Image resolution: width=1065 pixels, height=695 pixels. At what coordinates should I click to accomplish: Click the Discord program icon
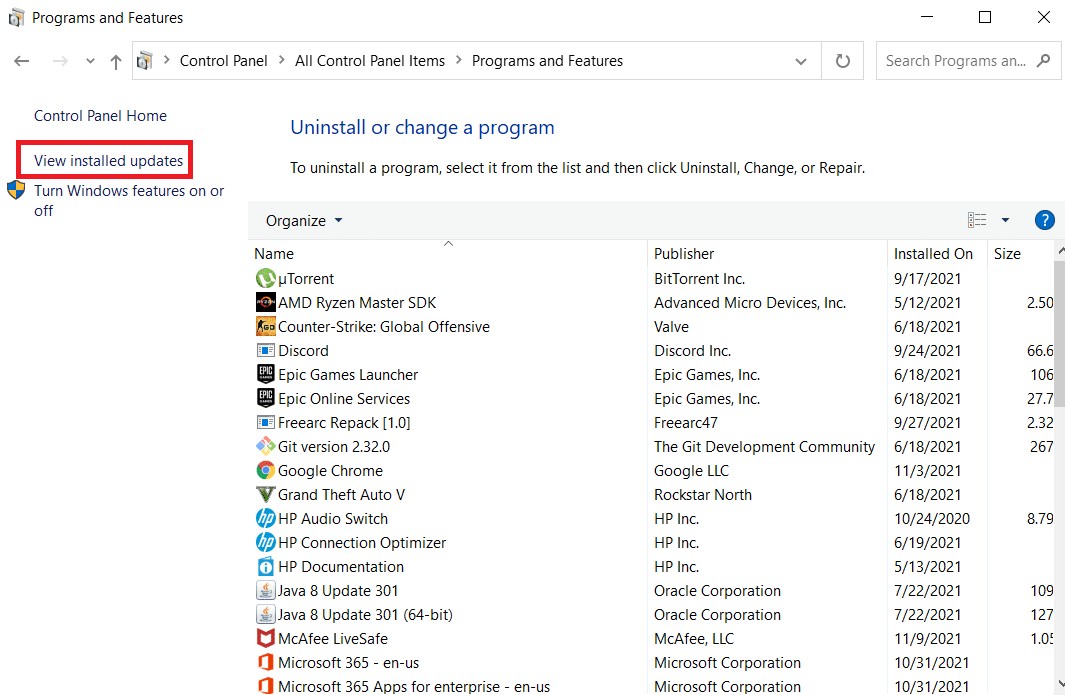coord(266,351)
